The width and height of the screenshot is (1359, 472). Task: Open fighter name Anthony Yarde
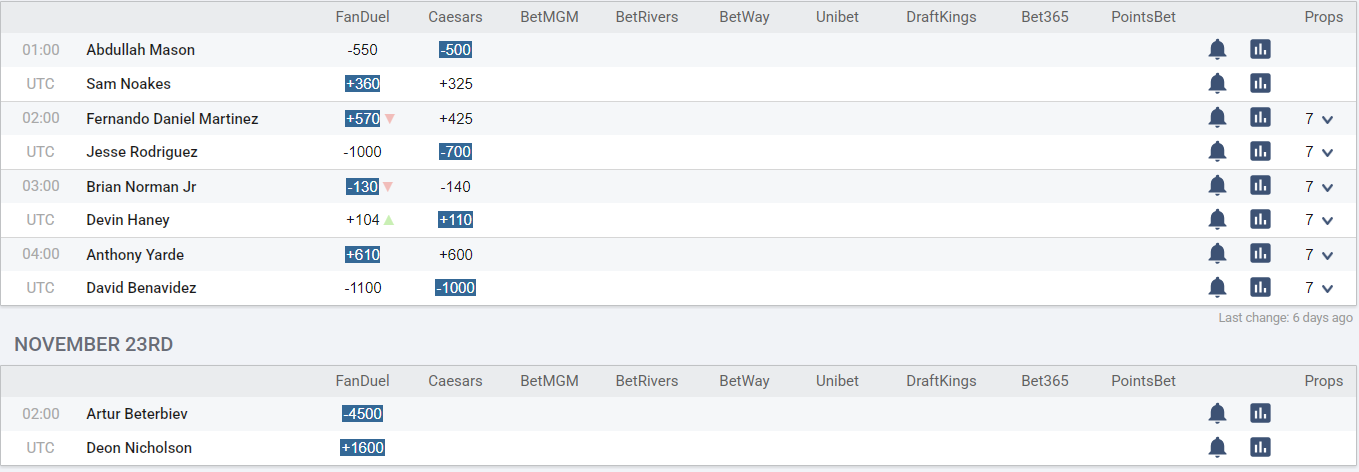pyautogui.click(x=135, y=255)
